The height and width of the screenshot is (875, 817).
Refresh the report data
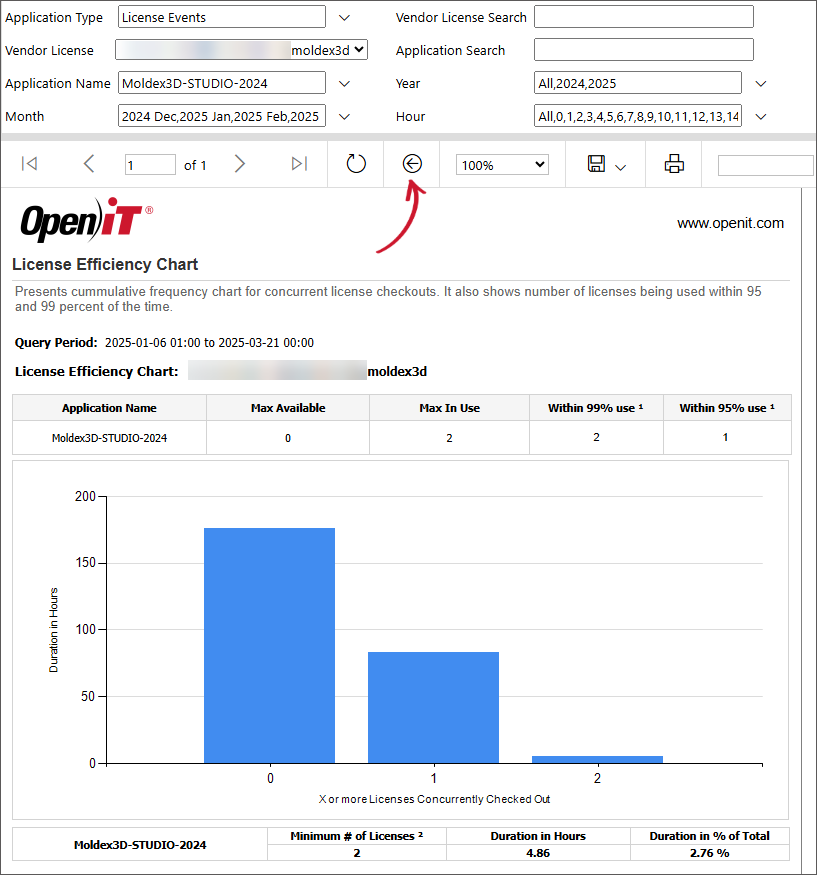point(356,164)
